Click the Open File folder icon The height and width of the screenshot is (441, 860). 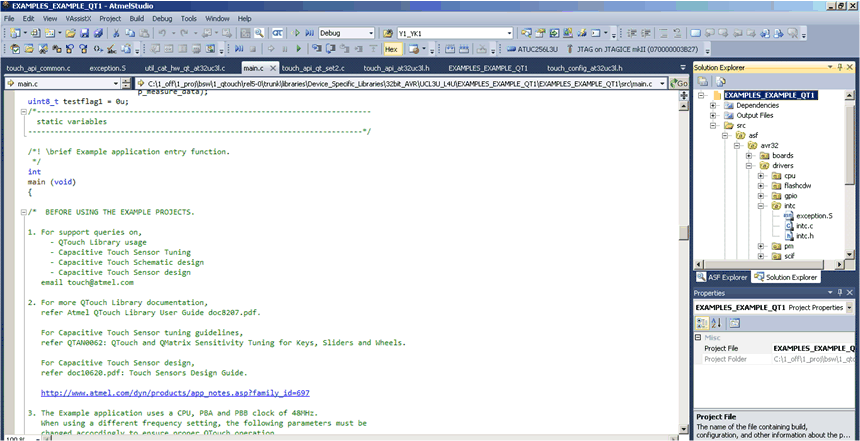tap(70, 33)
